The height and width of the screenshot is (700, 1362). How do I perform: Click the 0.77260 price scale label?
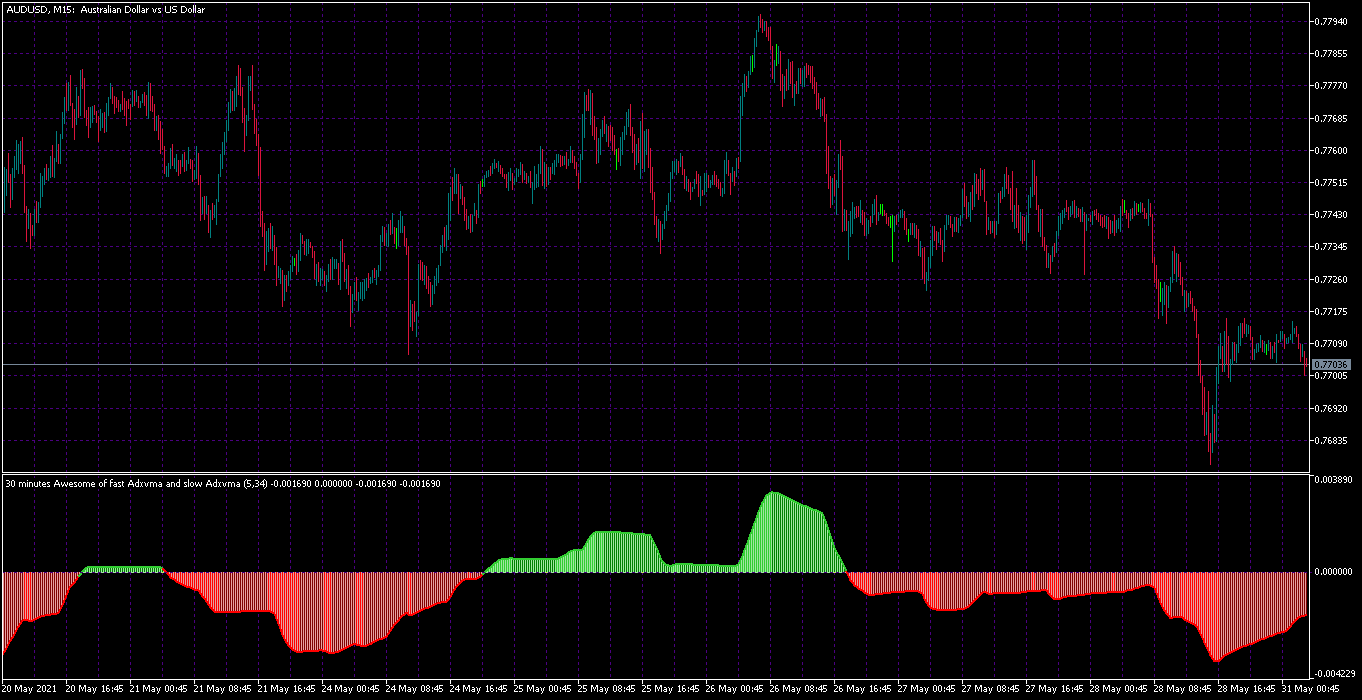[x=1332, y=279]
